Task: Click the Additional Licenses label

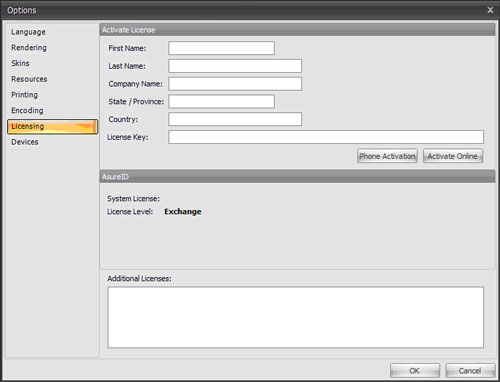Action: pos(139,278)
